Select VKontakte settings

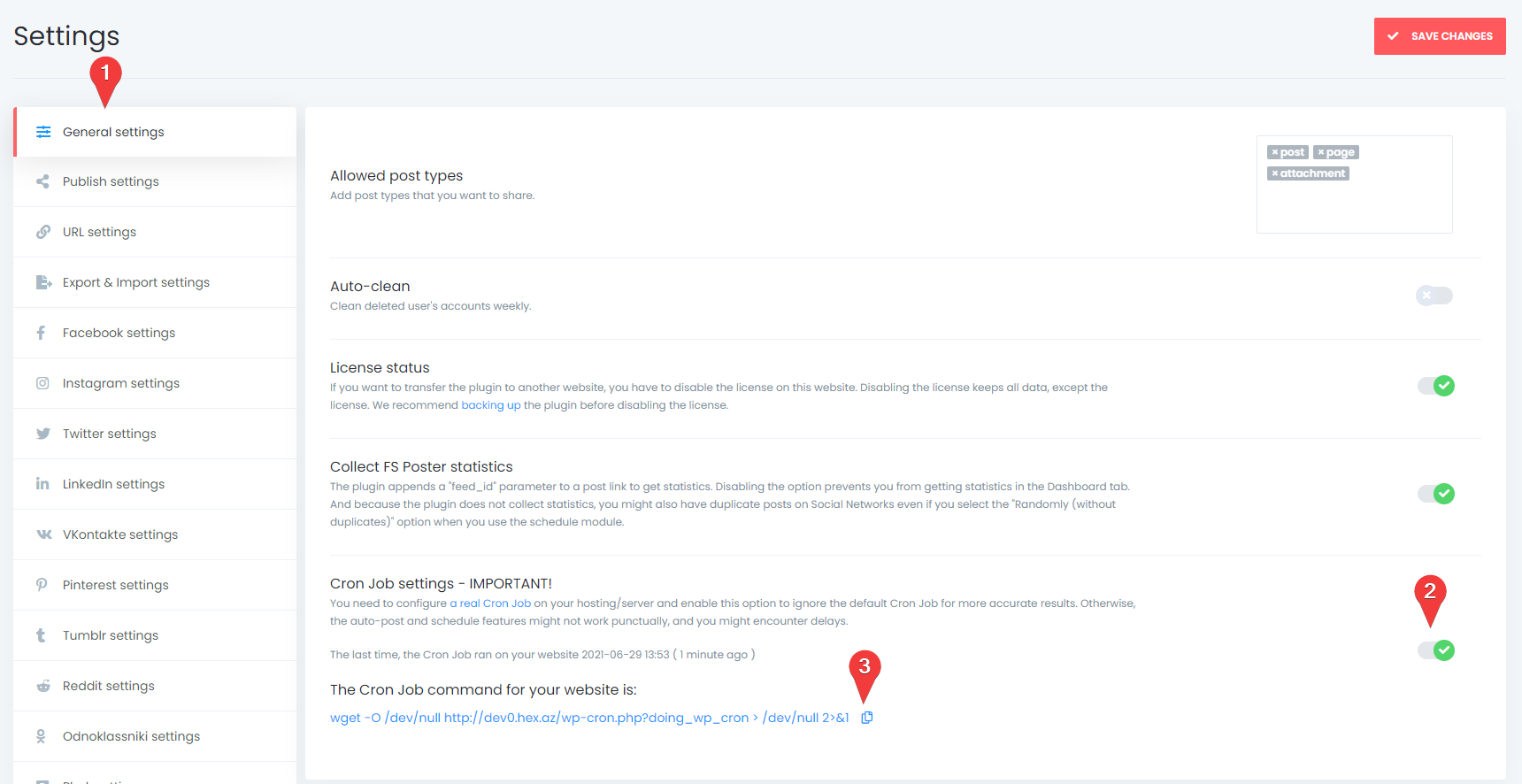pyautogui.click(x=155, y=534)
